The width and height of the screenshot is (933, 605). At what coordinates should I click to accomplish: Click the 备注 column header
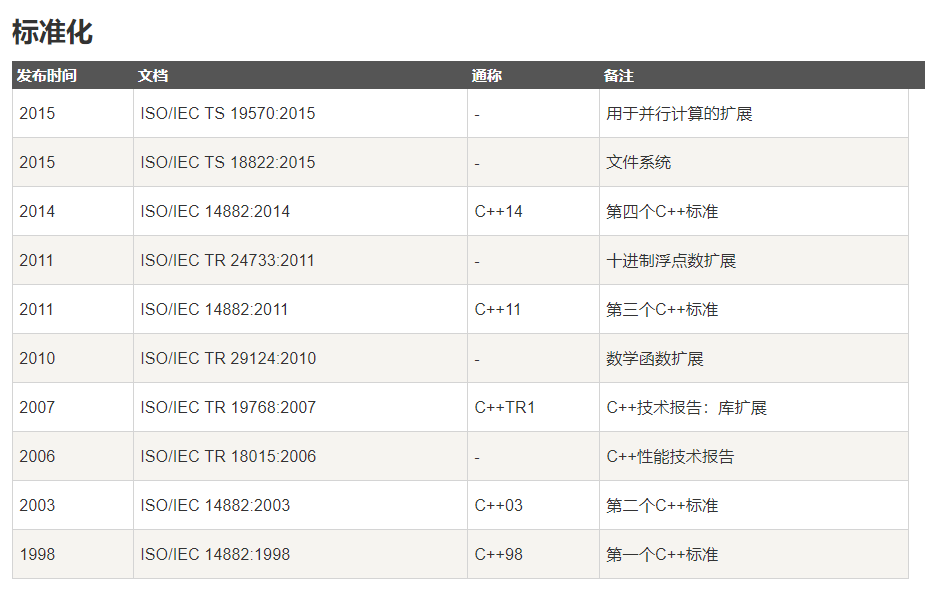(619, 76)
